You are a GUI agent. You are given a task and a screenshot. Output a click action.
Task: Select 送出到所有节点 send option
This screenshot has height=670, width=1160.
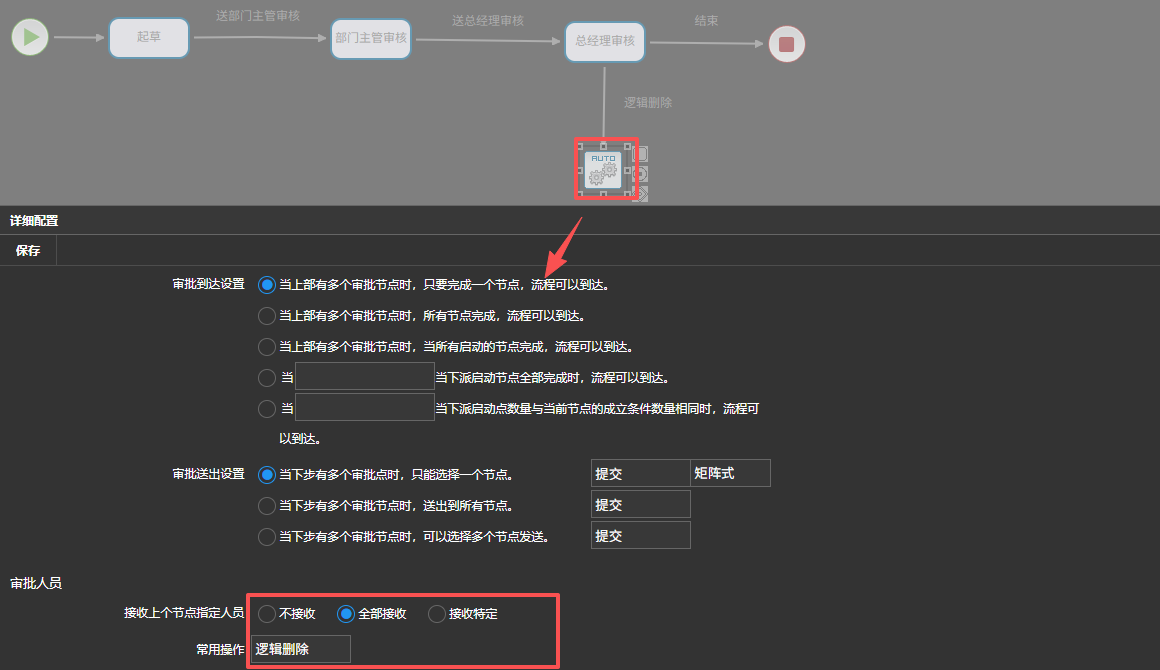click(267, 506)
